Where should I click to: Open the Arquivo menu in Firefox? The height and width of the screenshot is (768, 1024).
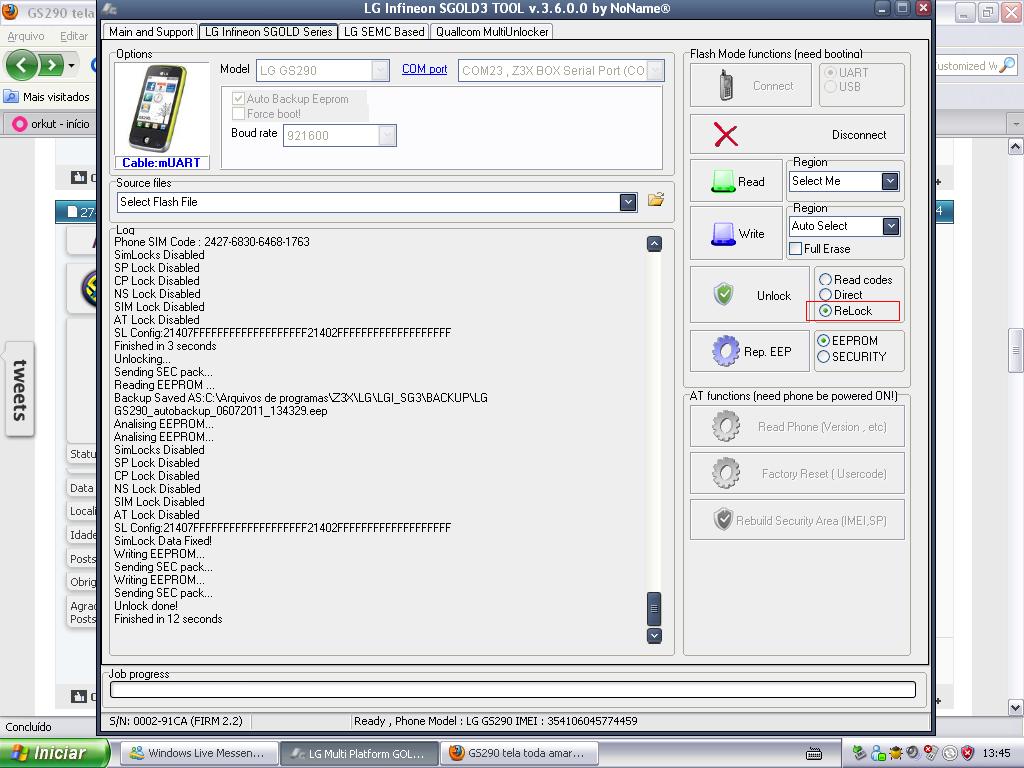26,36
